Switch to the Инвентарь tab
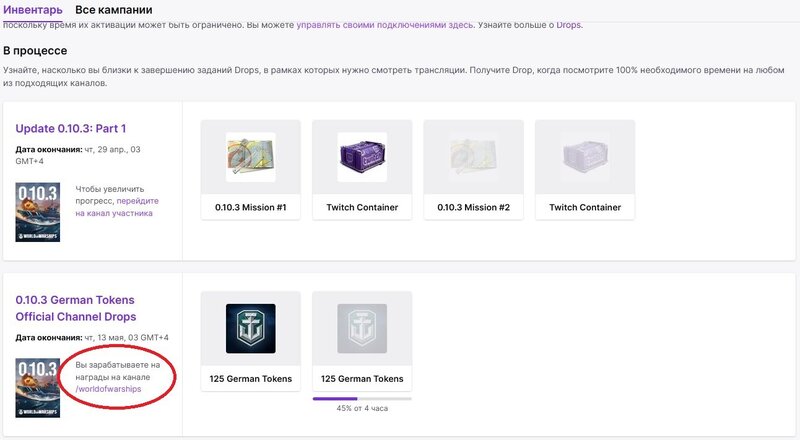The width and height of the screenshot is (800, 440). [33, 10]
